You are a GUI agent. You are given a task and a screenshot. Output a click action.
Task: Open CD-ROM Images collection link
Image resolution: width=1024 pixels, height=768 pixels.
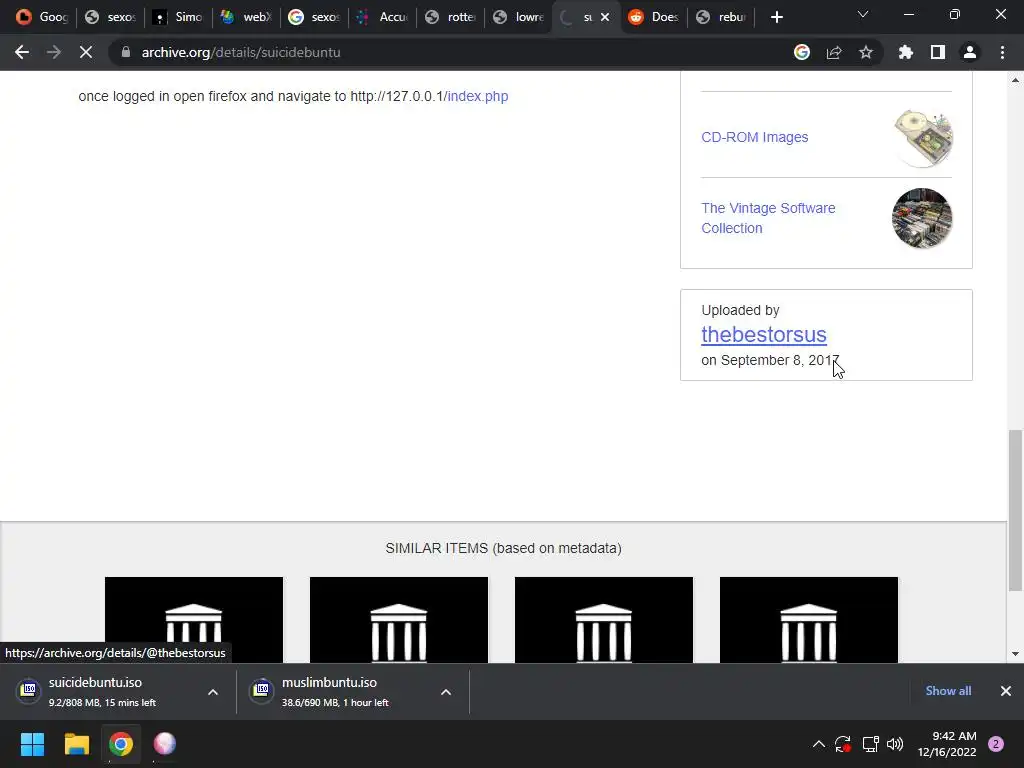pyautogui.click(x=754, y=137)
